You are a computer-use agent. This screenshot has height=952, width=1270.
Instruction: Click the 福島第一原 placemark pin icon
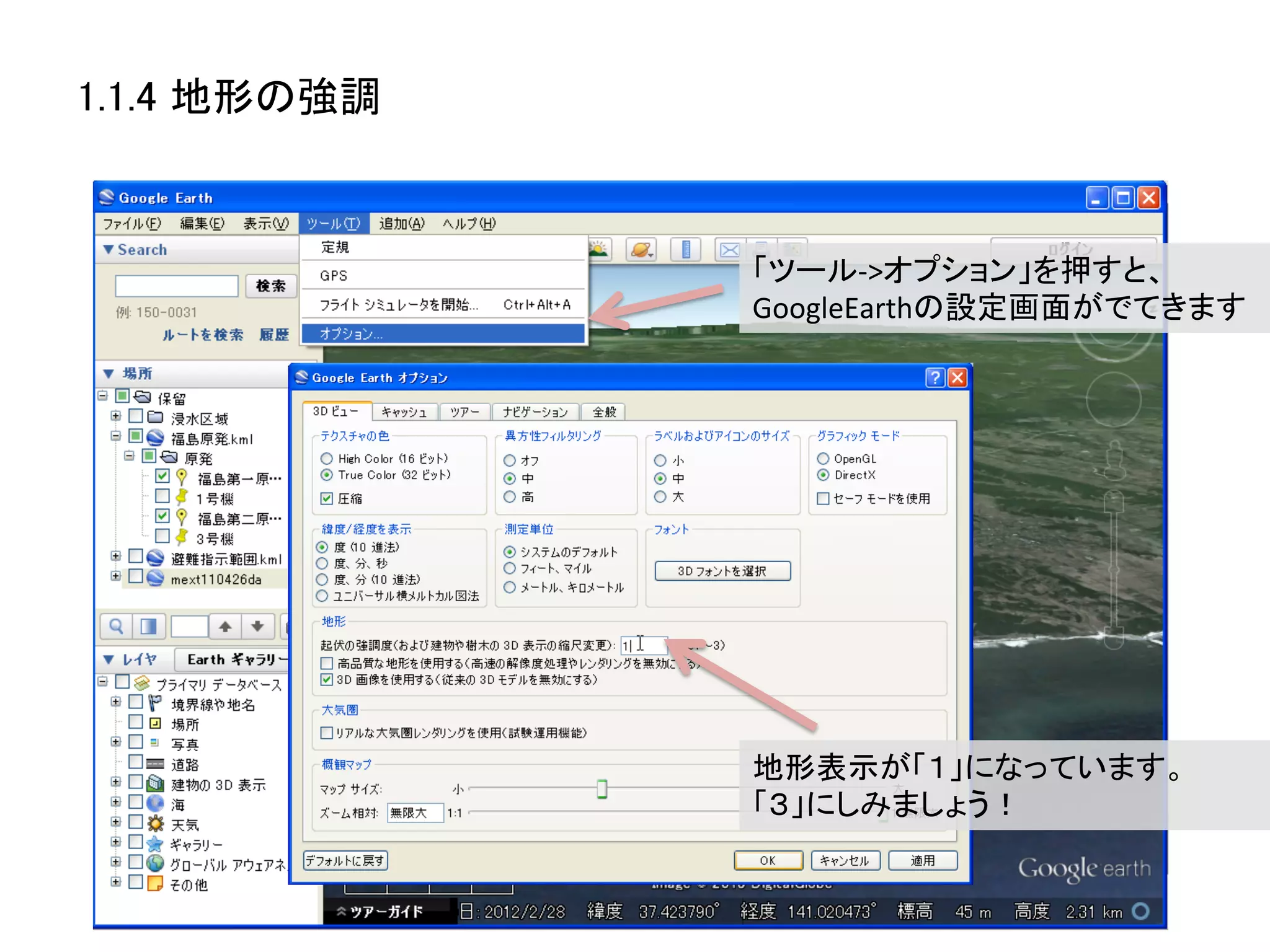point(182,477)
